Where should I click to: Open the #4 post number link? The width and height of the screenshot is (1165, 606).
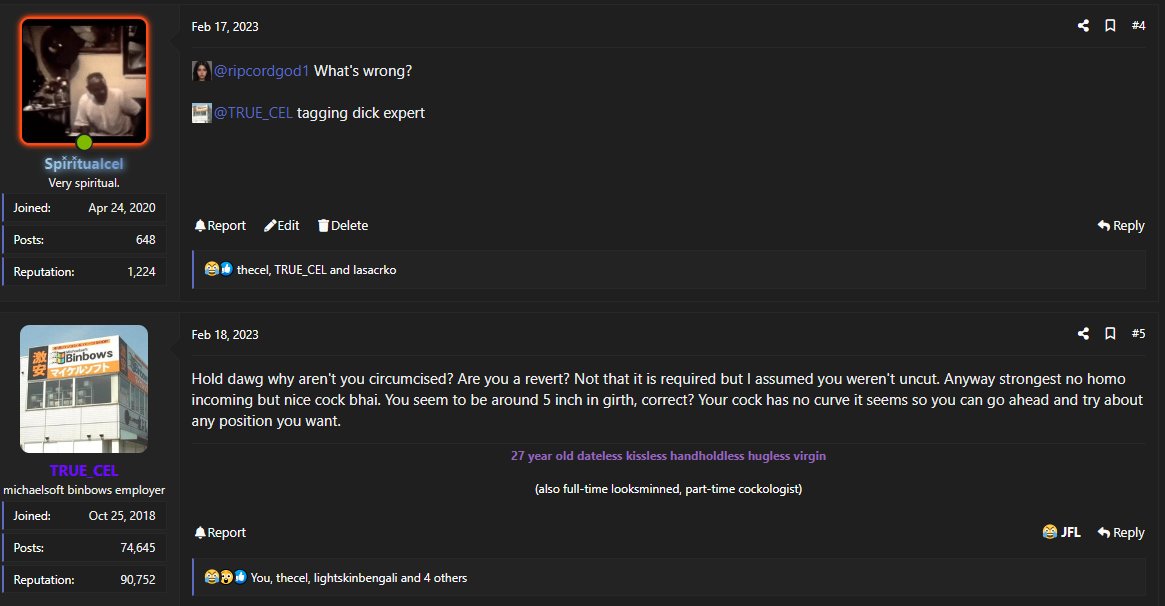(x=1138, y=26)
